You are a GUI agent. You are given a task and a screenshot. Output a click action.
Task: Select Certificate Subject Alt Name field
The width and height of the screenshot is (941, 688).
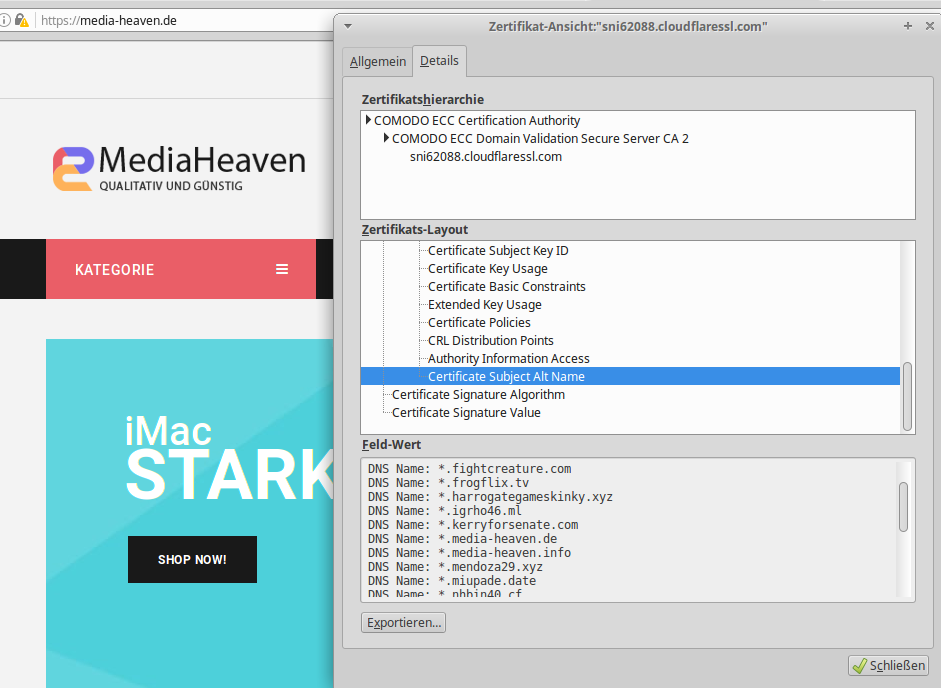630,376
